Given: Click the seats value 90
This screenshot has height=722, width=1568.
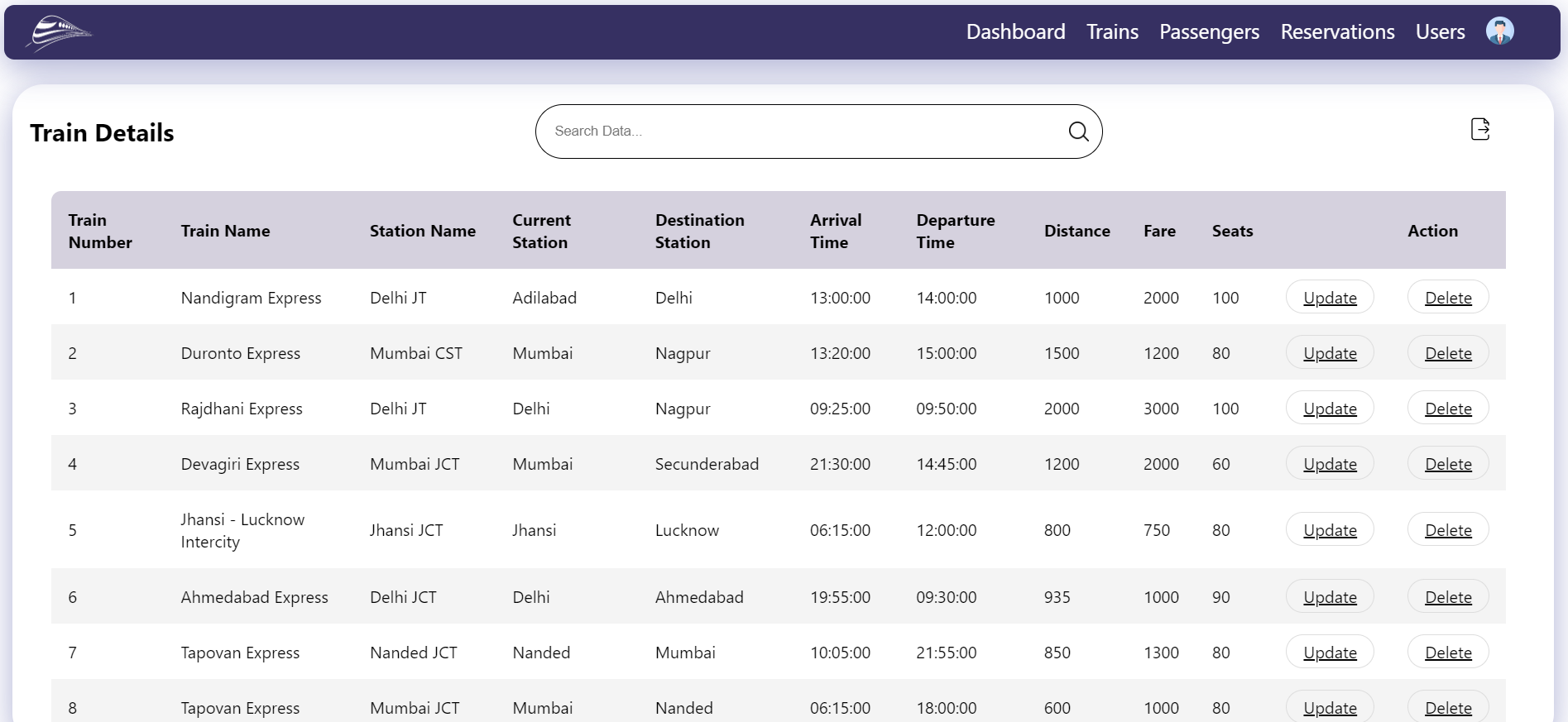Looking at the screenshot, I should coord(1220,597).
